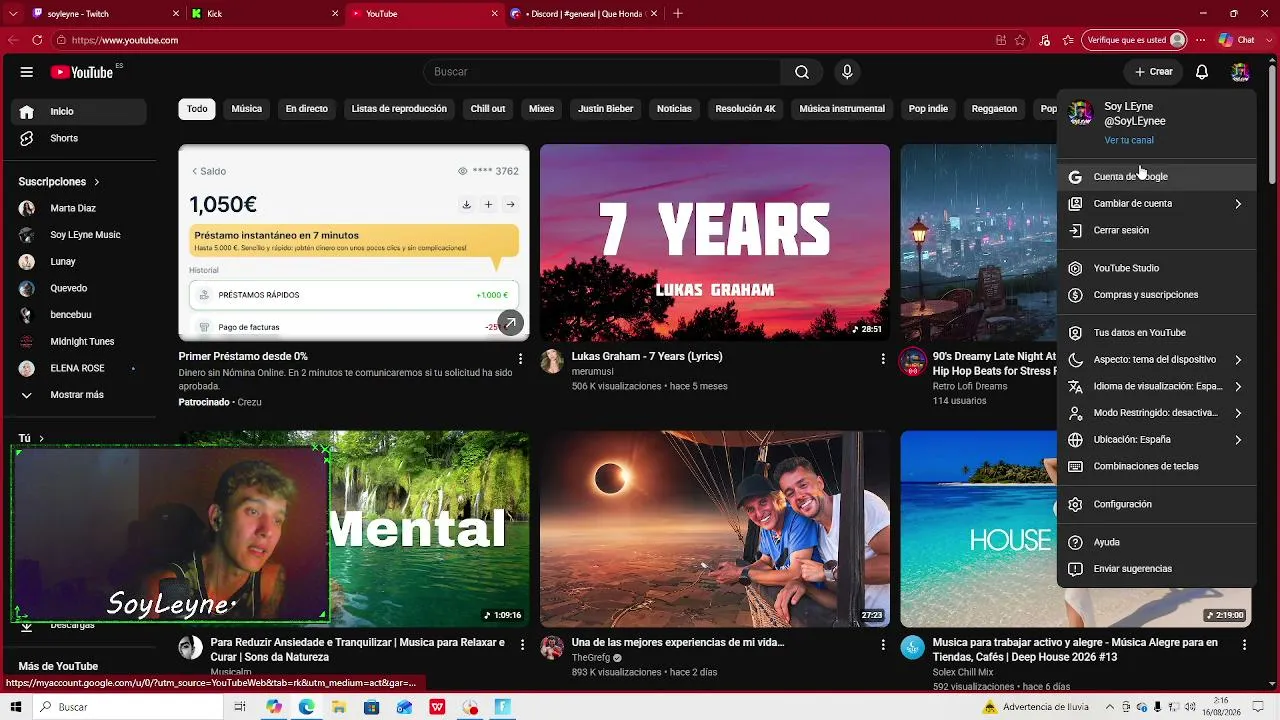Open a new browser tab
The width and height of the screenshot is (1280, 720).
coord(678,14)
